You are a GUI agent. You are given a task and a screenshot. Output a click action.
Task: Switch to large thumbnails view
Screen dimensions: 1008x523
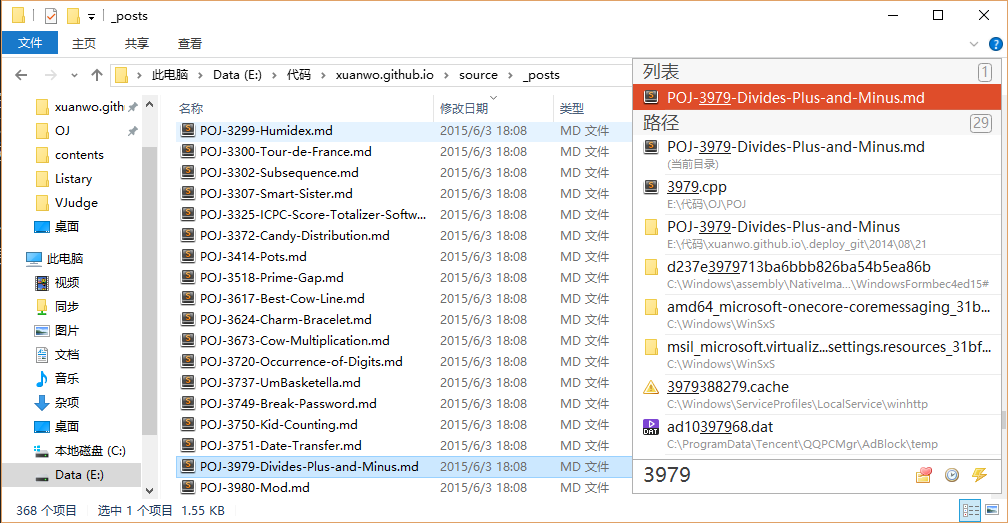[991, 510]
